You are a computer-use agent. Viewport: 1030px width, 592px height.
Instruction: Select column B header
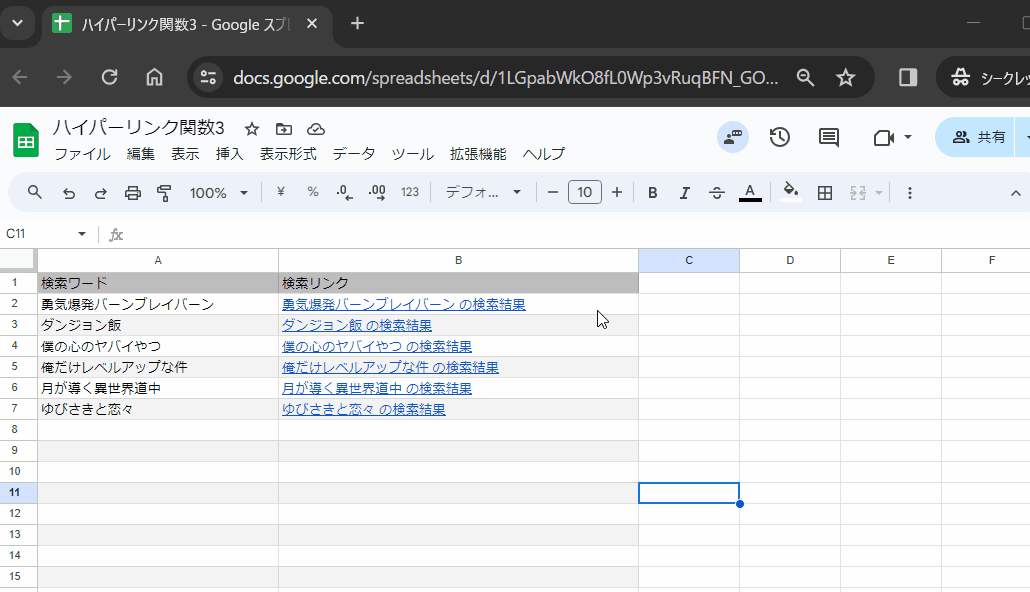pyautogui.click(x=458, y=260)
